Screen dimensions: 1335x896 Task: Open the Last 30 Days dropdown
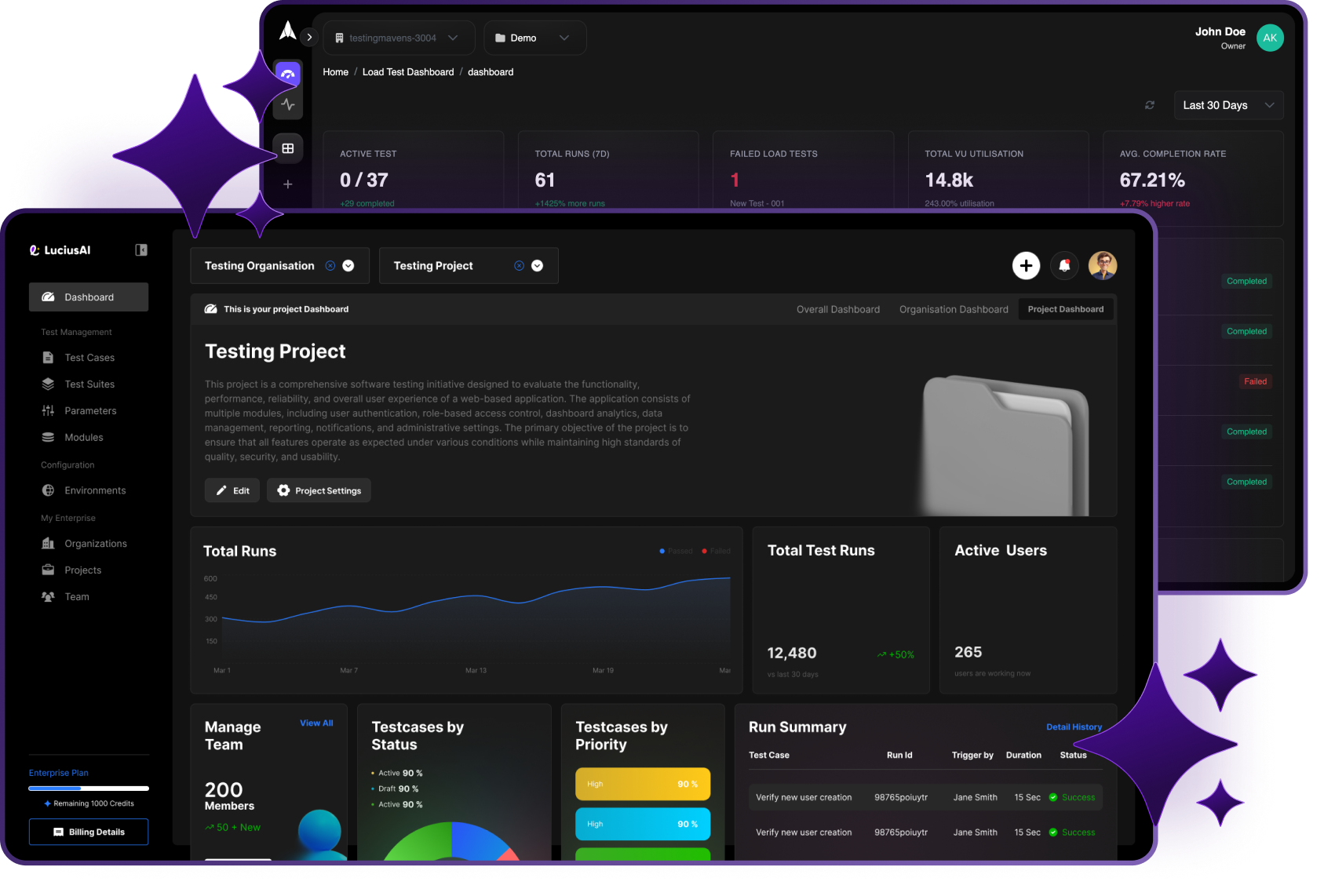click(x=1228, y=105)
